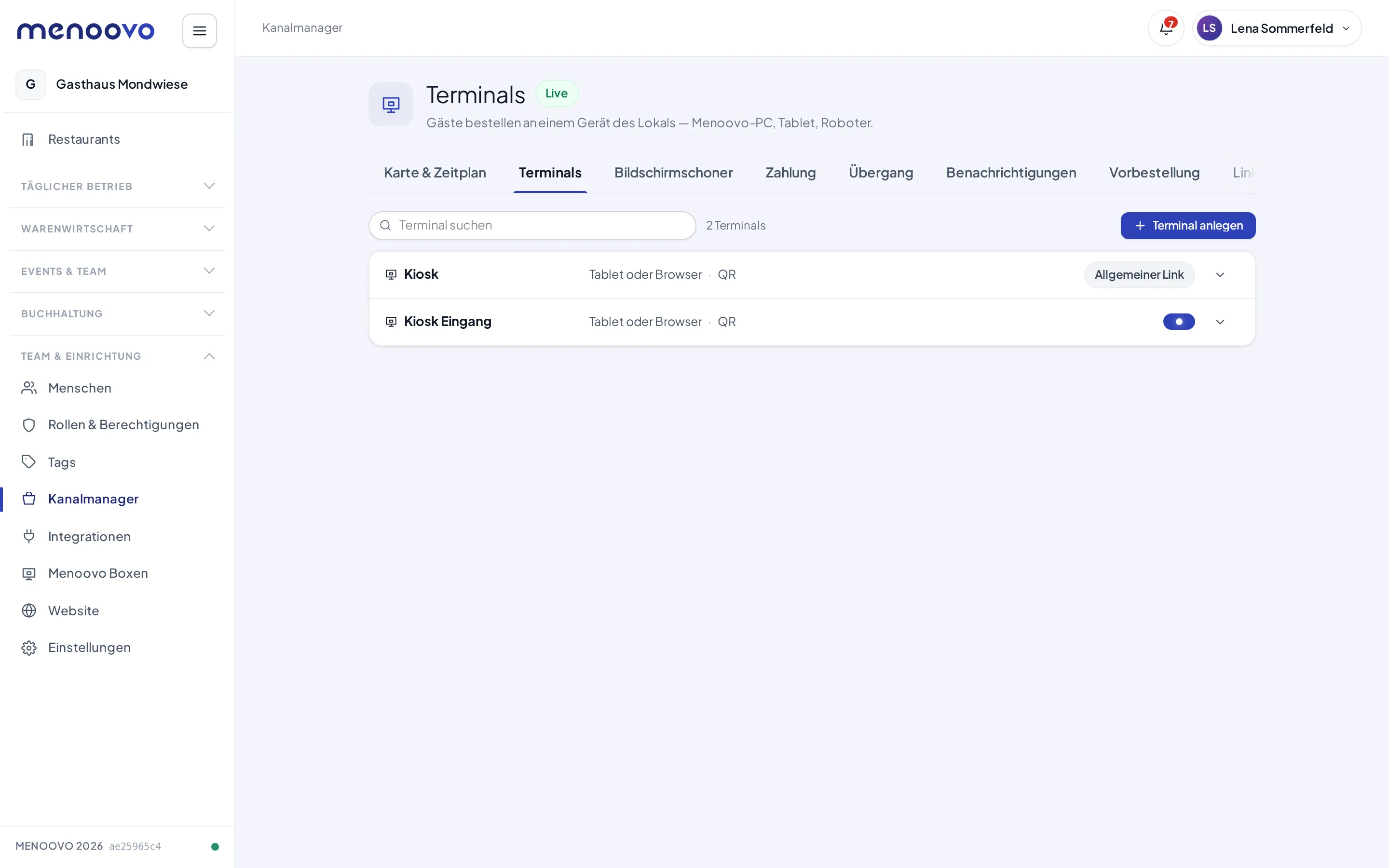This screenshot has width=1389, height=868.
Task: Toggle the Kiosk Eingang switch
Action: [x=1178, y=322]
